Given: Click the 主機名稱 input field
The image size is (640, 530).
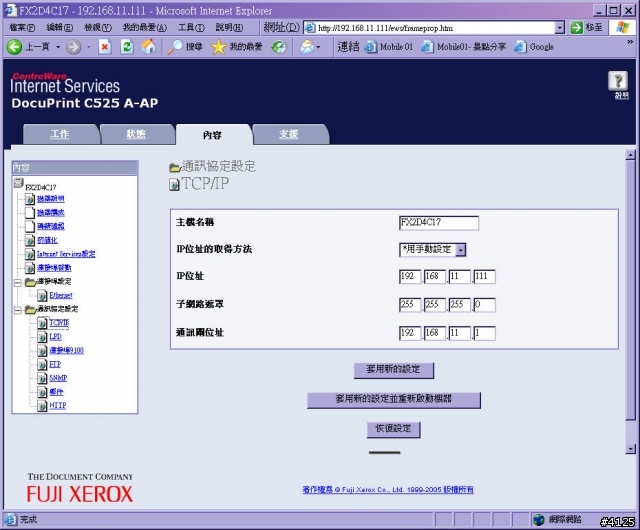Looking at the screenshot, I should pos(439,223).
